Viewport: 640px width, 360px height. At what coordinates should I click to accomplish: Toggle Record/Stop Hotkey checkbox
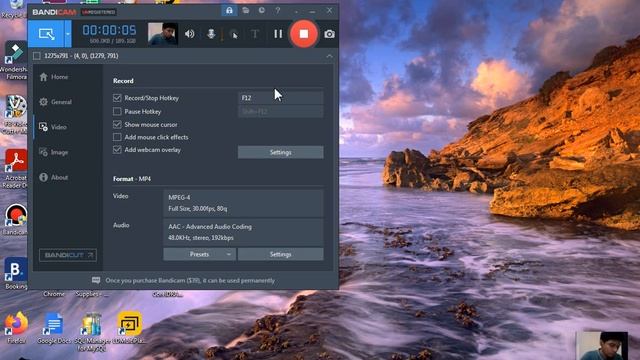(117, 98)
